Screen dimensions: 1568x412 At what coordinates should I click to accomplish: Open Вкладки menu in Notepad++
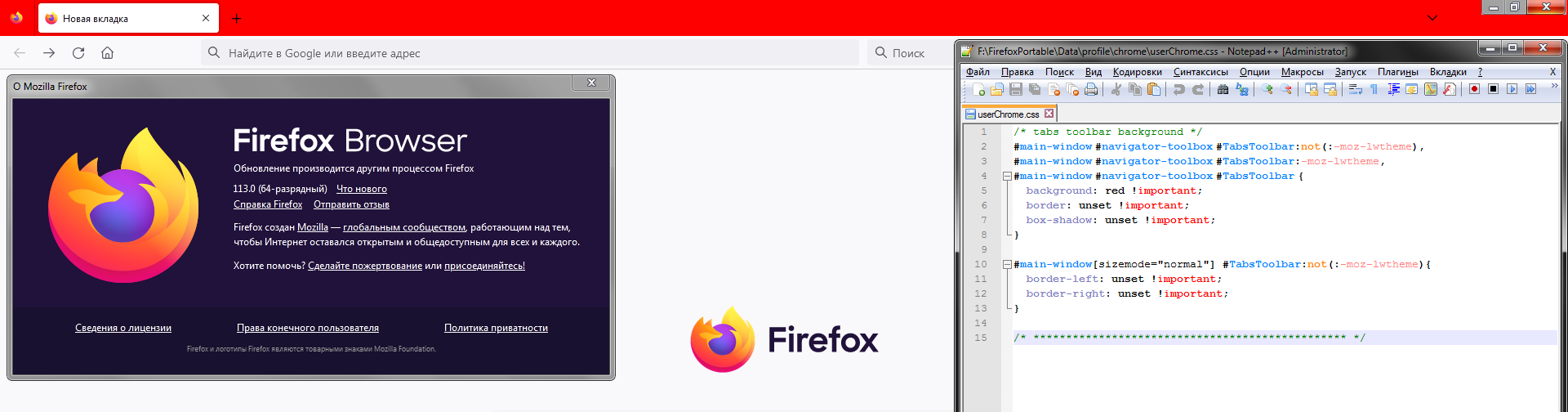(x=1448, y=72)
